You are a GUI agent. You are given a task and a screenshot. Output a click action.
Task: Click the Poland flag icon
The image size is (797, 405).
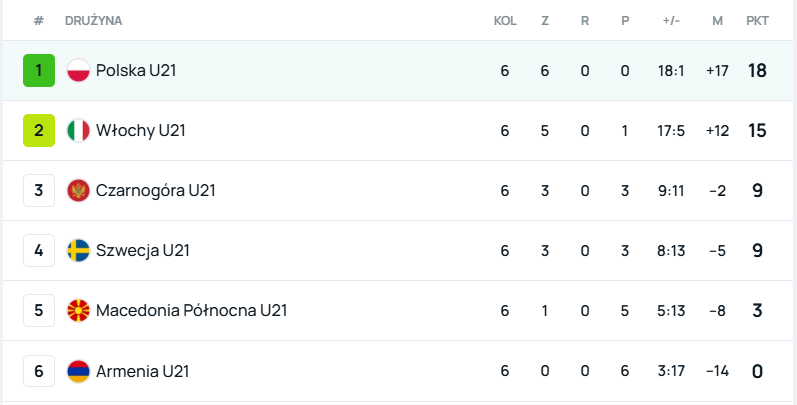coord(78,70)
